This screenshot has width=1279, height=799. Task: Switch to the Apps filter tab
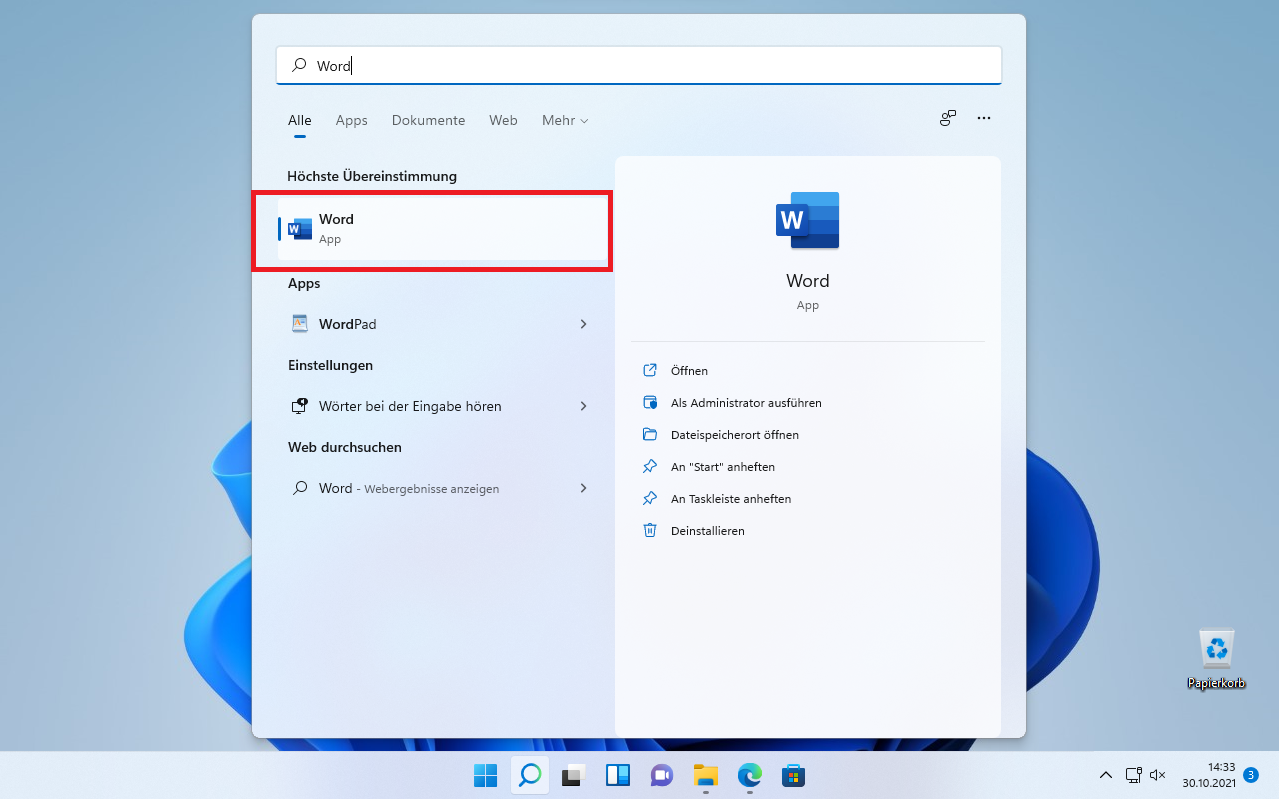351,120
